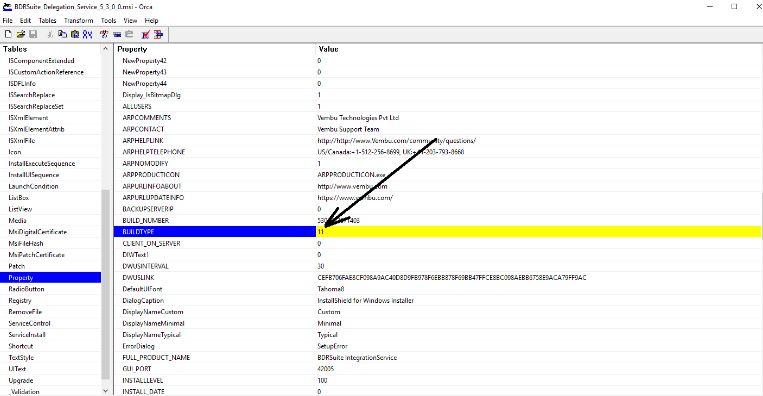Click the blue Find binoculars icon
Image resolution: width=763 pixels, height=396 pixels.
(x=88, y=34)
